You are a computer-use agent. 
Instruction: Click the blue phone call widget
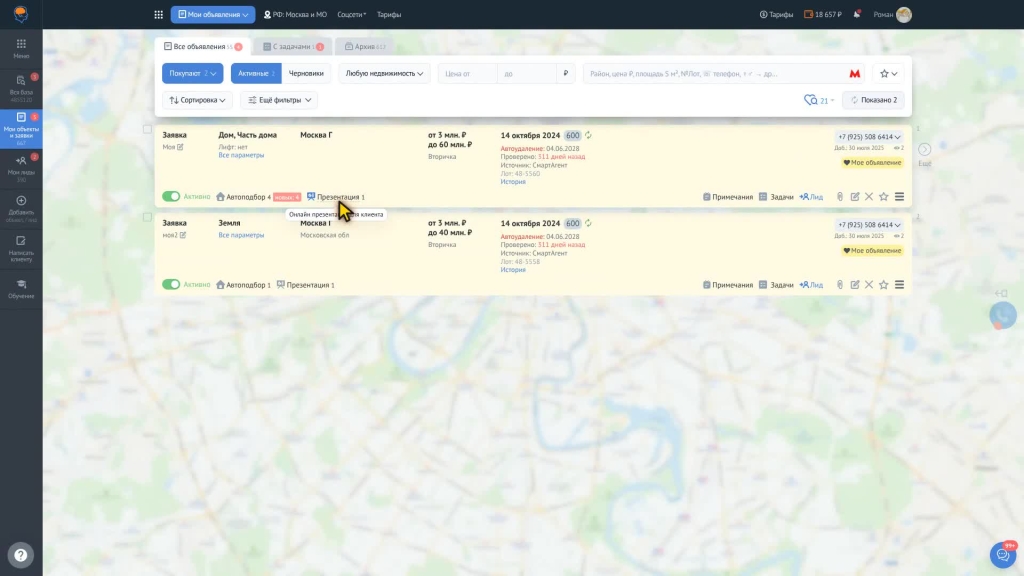1003,315
